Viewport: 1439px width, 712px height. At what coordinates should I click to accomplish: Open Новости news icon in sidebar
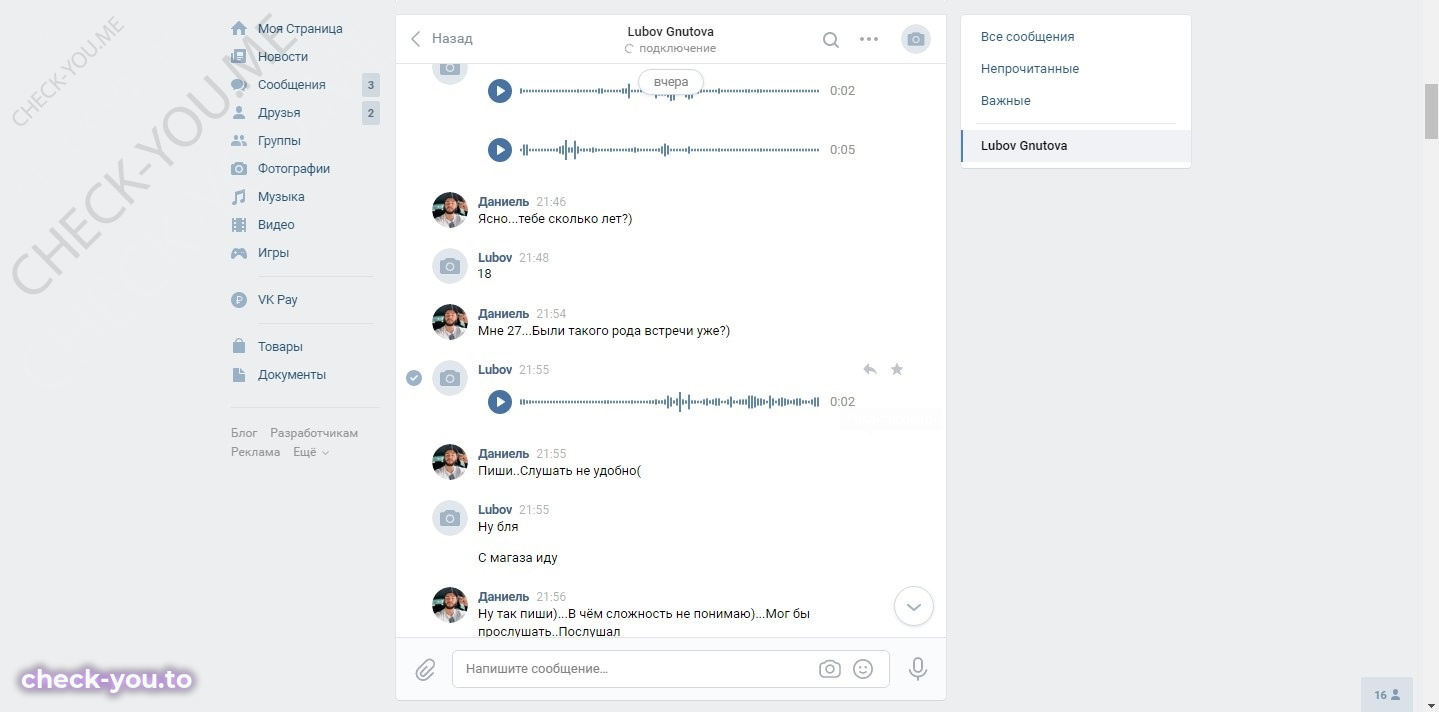pyautogui.click(x=239, y=57)
